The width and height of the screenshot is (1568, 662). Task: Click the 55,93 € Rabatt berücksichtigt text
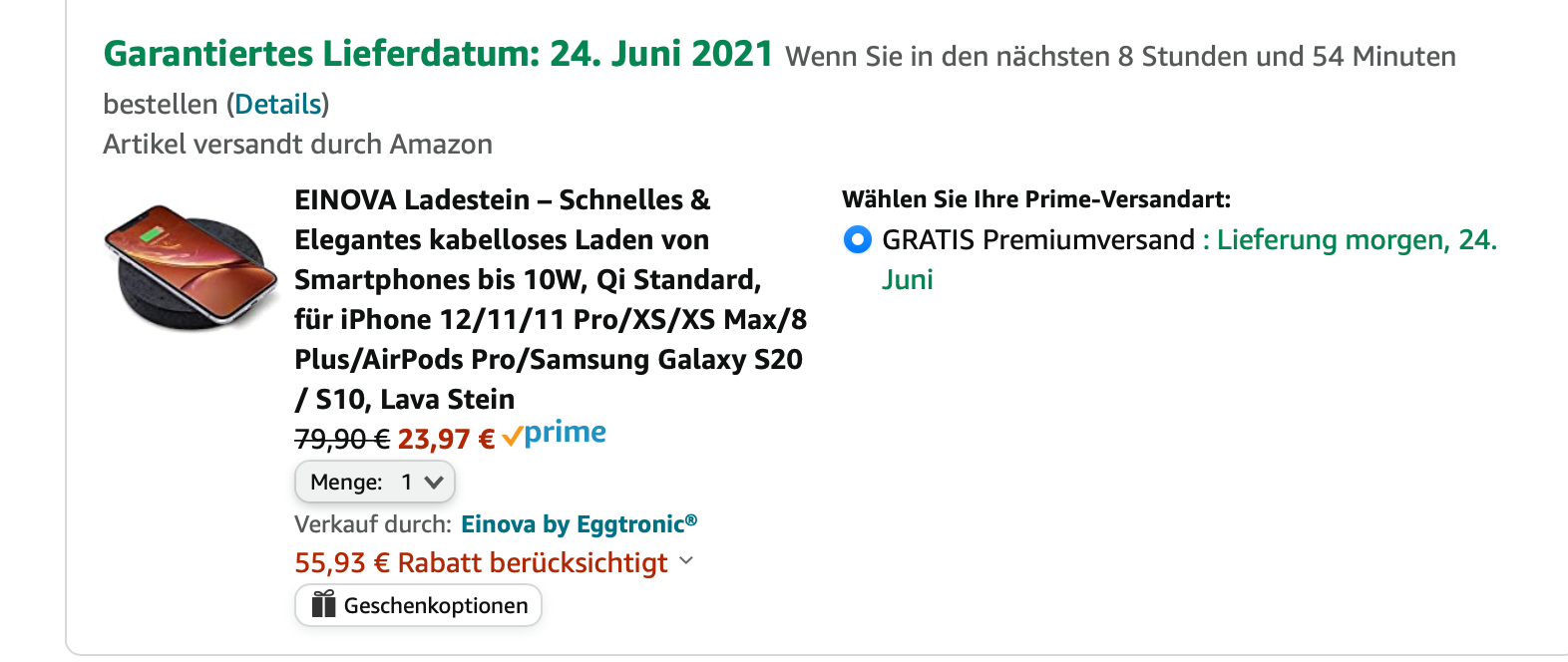[481, 563]
